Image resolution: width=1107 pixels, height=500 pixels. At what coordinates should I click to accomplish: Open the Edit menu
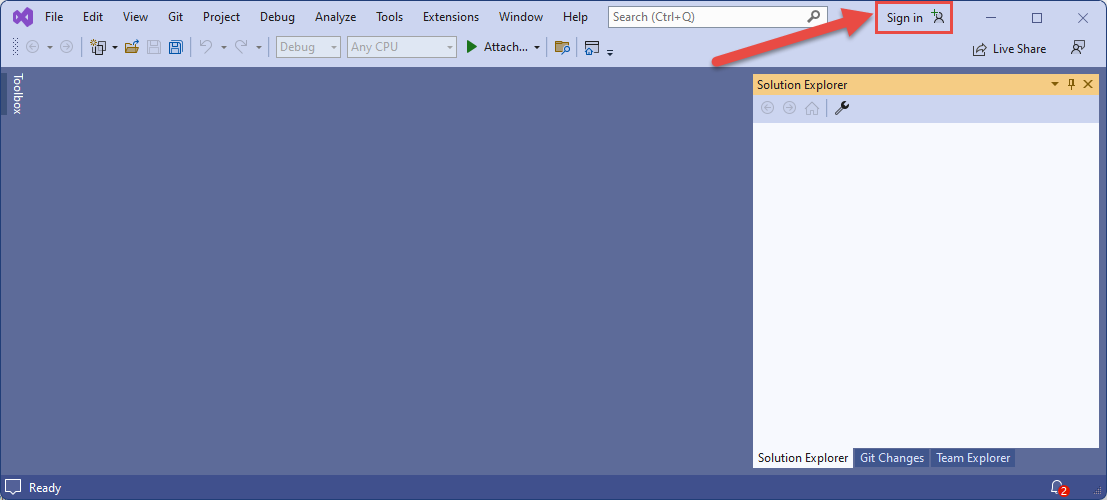pyautogui.click(x=92, y=17)
